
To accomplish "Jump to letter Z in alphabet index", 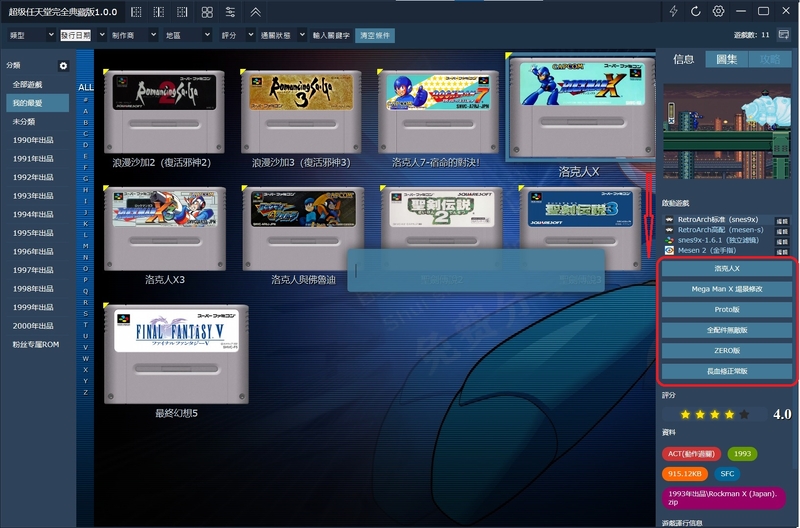I will pyautogui.click(x=85, y=392).
